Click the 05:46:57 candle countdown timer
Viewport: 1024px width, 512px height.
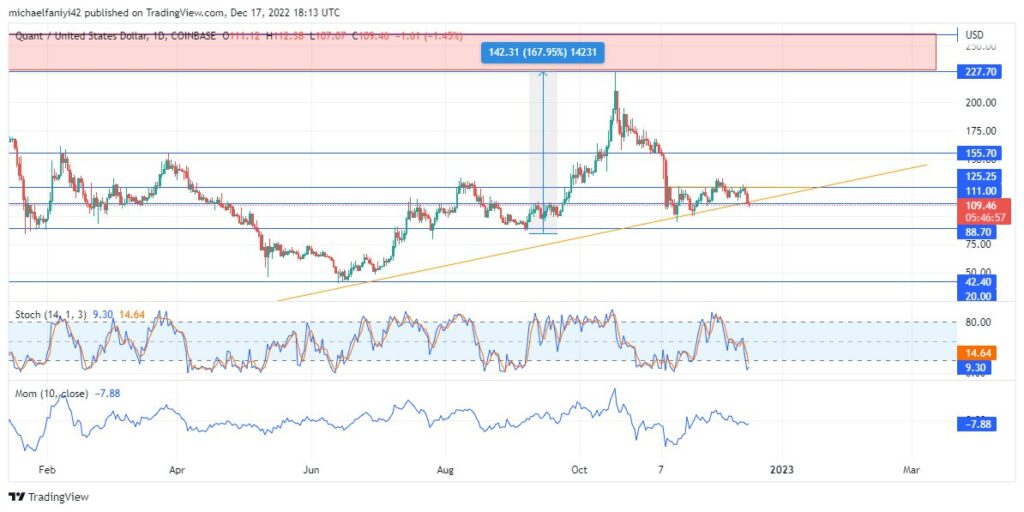(x=983, y=217)
